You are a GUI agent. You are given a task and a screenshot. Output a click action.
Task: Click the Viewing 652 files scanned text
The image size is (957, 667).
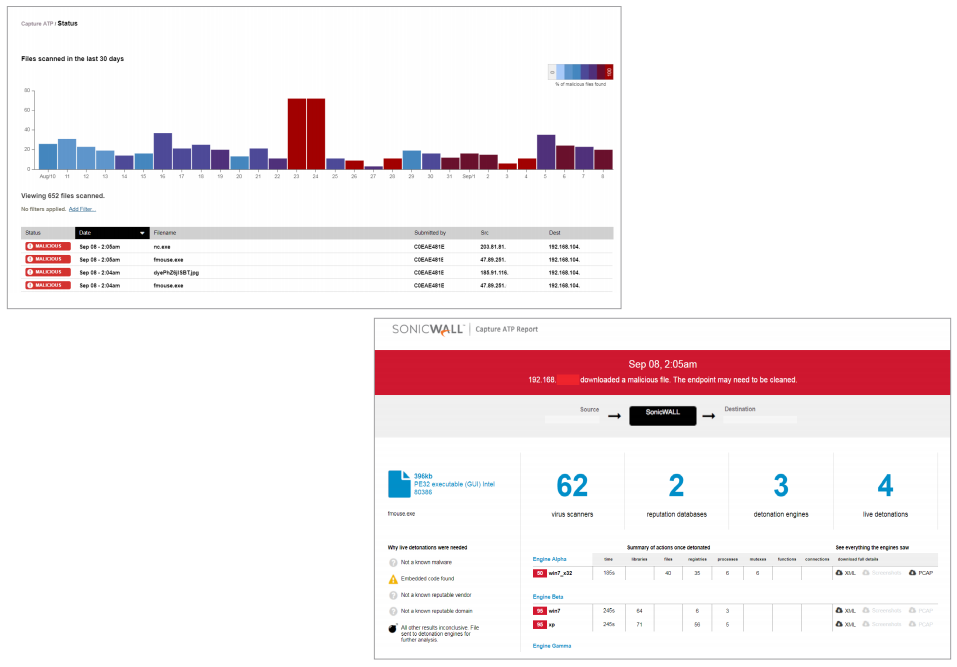(63, 196)
